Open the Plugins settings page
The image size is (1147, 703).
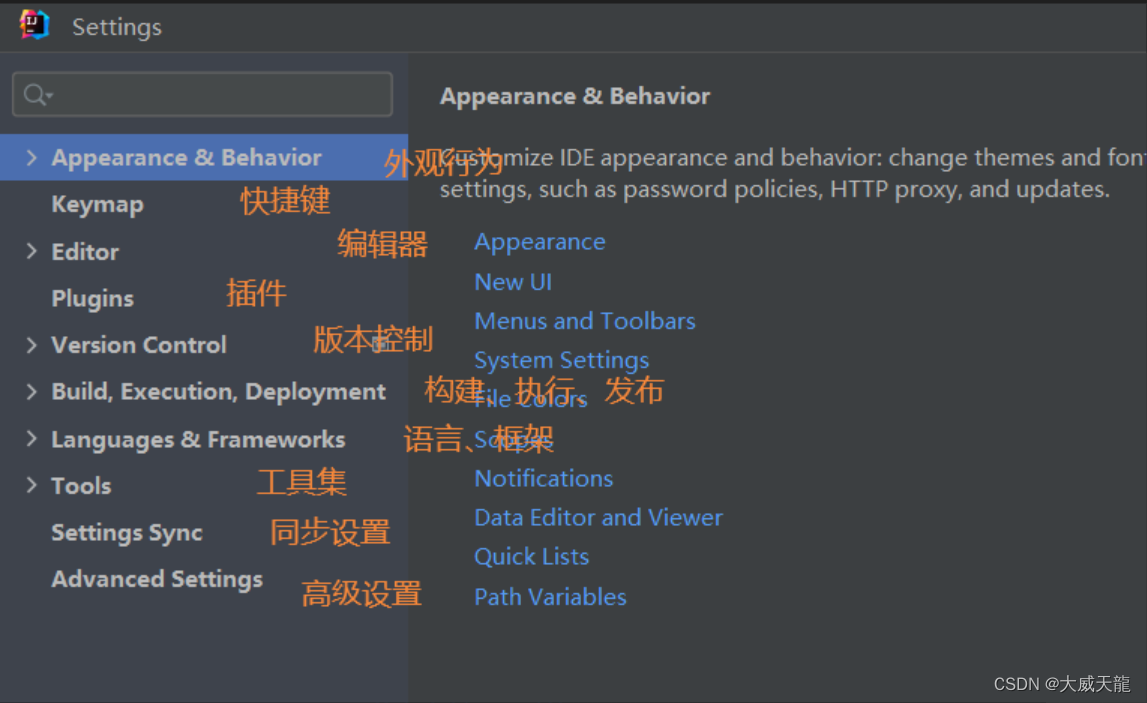click(92, 298)
